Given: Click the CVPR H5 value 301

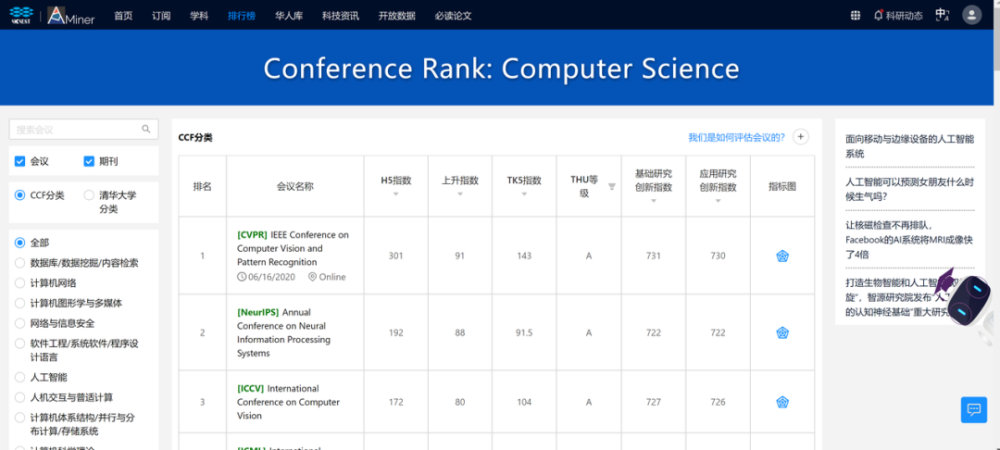Looking at the screenshot, I should [x=396, y=256].
